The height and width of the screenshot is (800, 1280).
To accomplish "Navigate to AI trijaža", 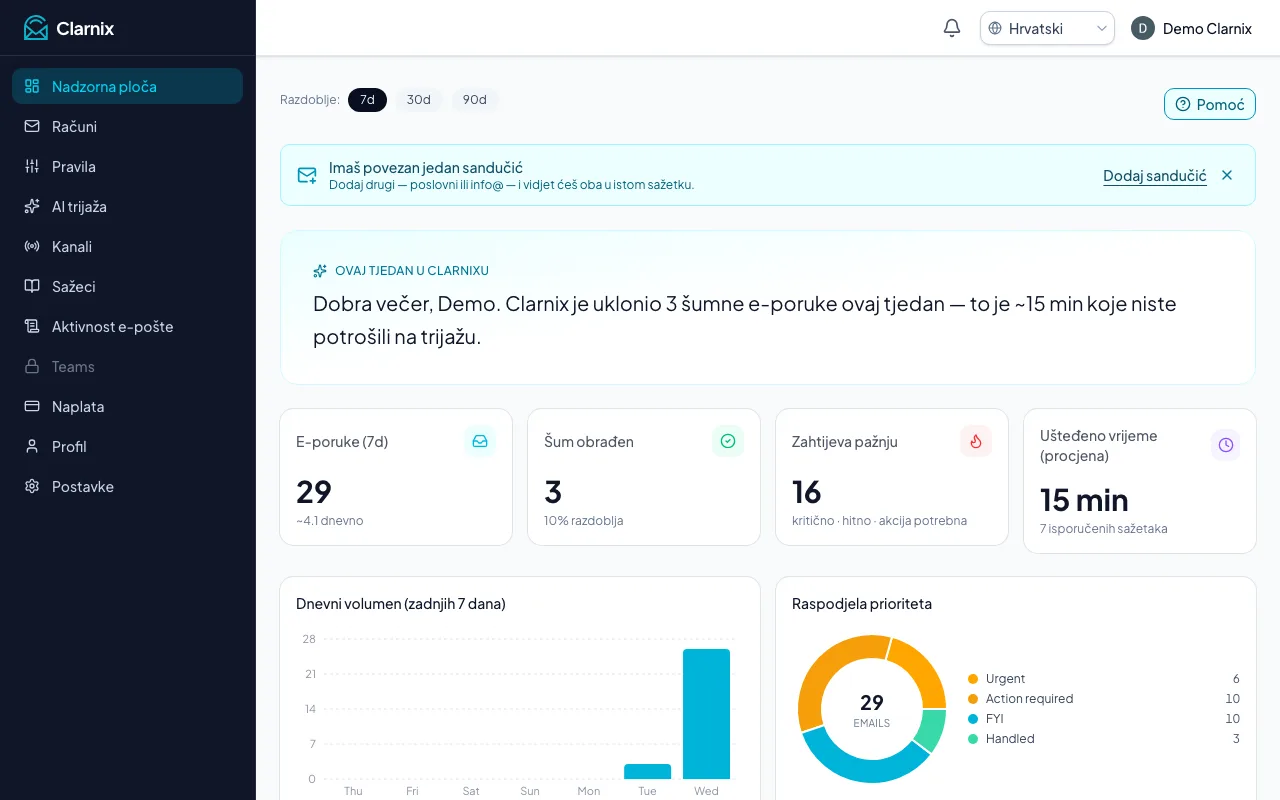I will pos(127,206).
